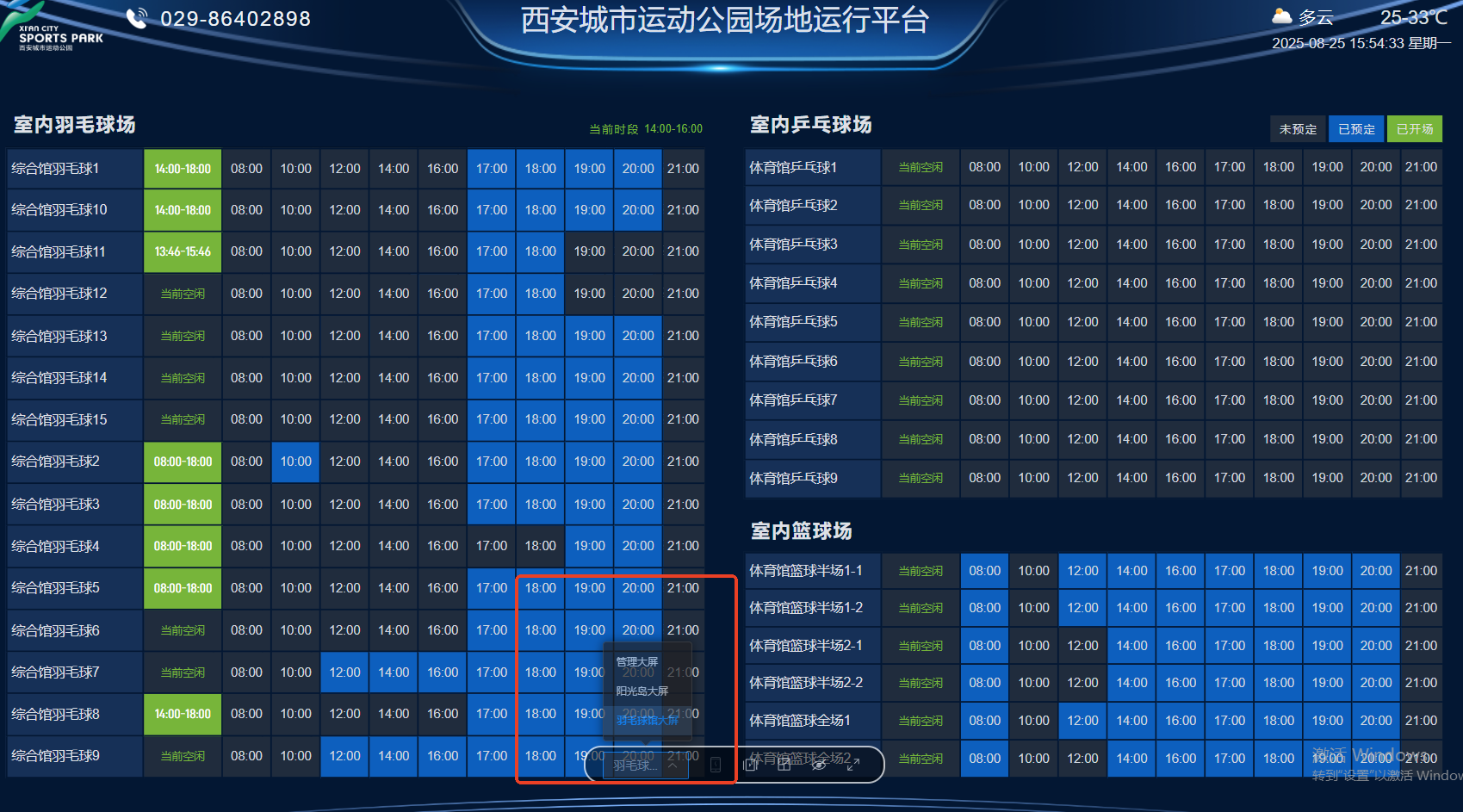Click the cloudy weather icon
The width and height of the screenshot is (1463, 812).
[x=1282, y=16]
